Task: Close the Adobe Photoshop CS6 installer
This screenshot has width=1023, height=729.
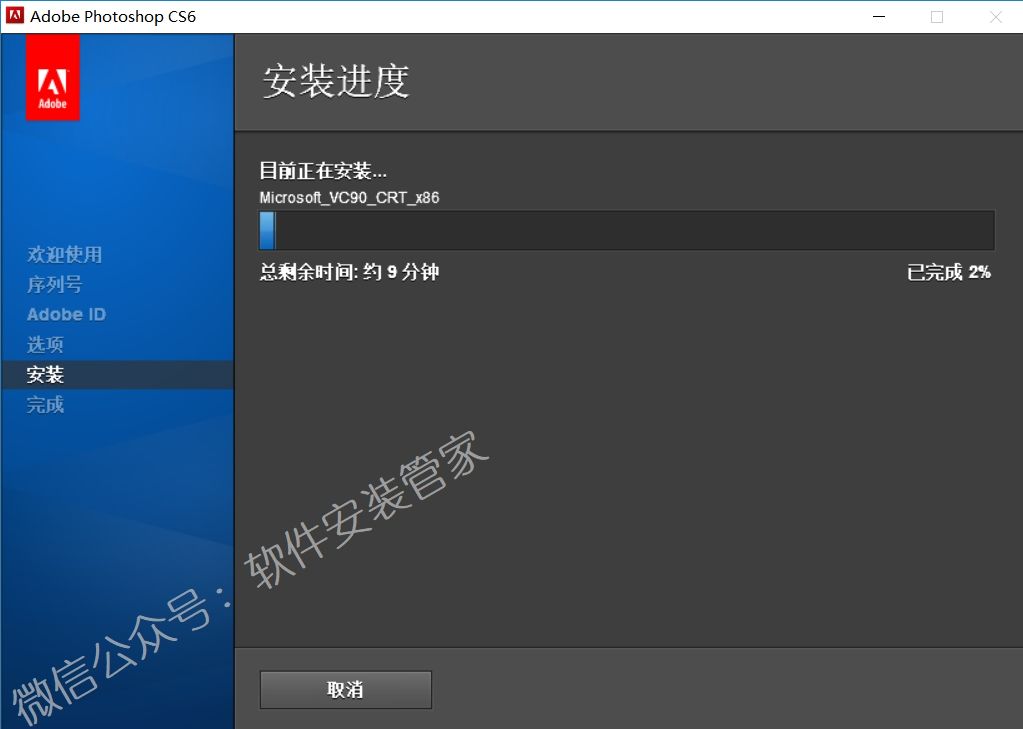Action: pos(996,16)
